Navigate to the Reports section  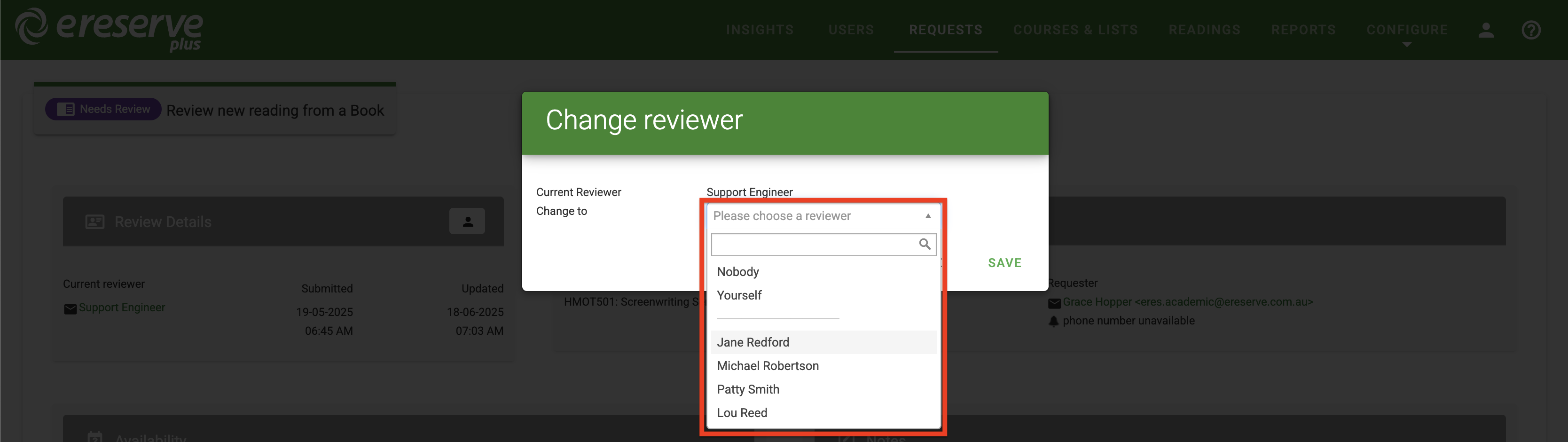(1303, 29)
